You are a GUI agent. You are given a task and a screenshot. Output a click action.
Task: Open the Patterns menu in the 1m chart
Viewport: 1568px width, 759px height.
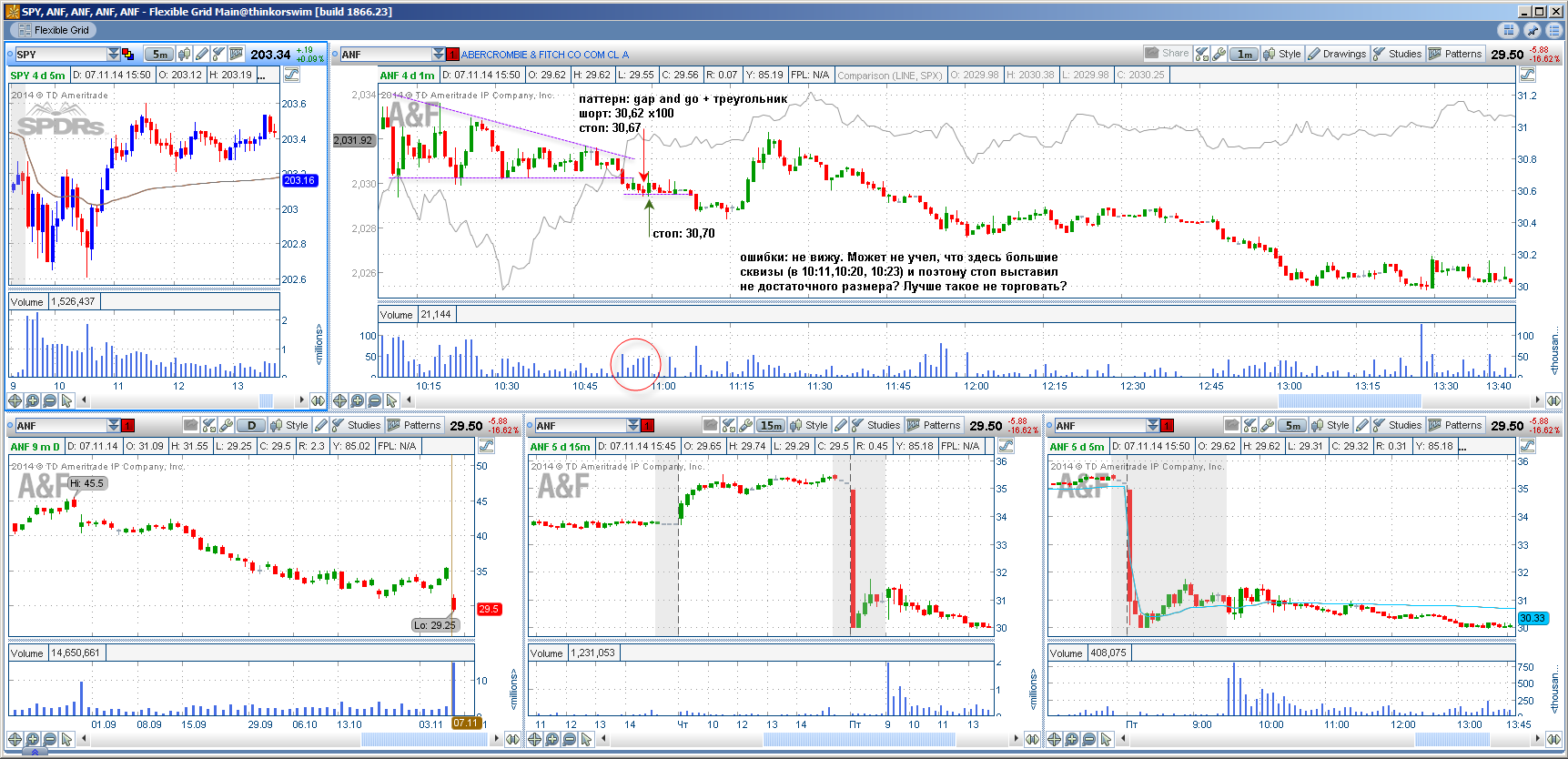(1455, 54)
